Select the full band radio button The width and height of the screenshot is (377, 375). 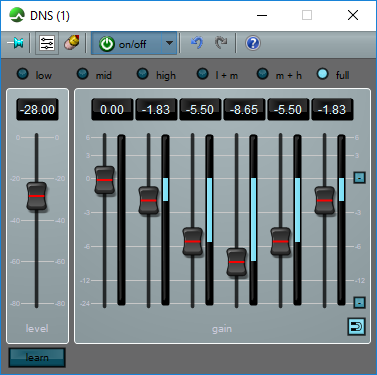(x=323, y=74)
